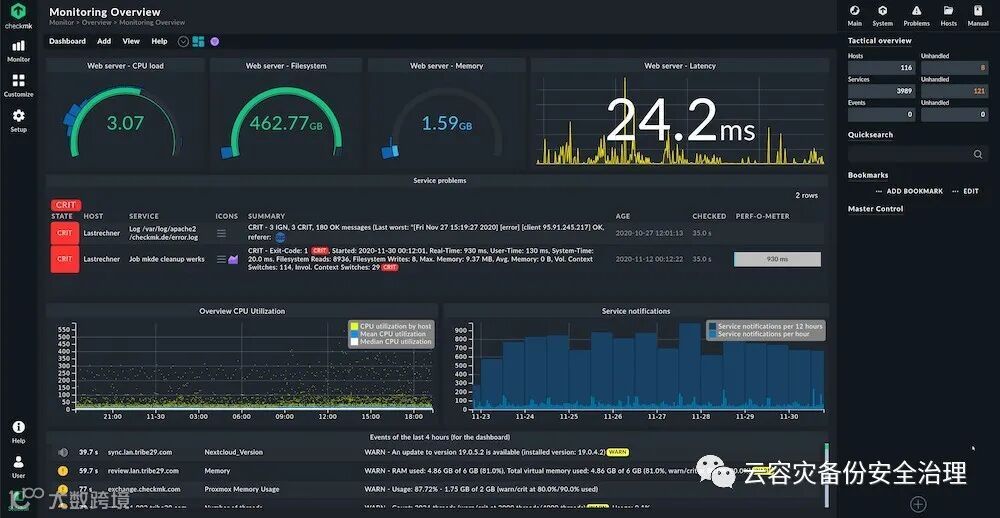Click unhandled service problems count 121
This screenshot has width=1000, height=518.
tap(955, 91)
